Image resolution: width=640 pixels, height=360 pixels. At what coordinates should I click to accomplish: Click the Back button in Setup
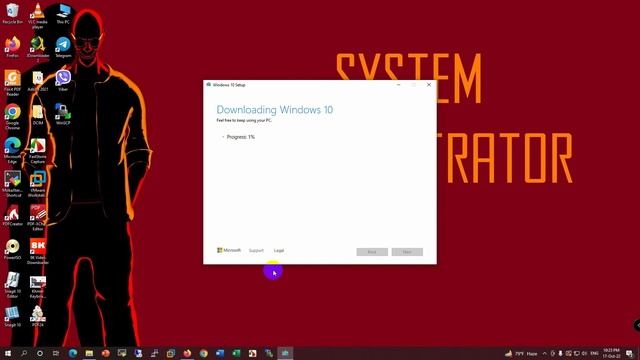(372, 252)
